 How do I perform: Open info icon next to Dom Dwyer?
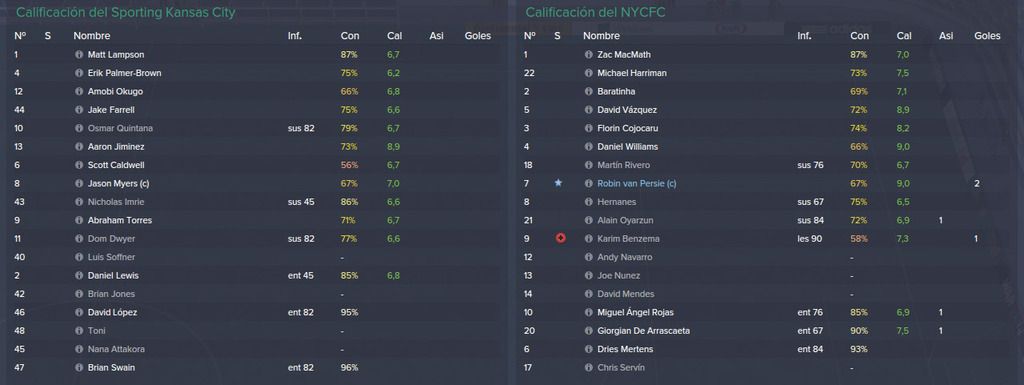[79, 239]
